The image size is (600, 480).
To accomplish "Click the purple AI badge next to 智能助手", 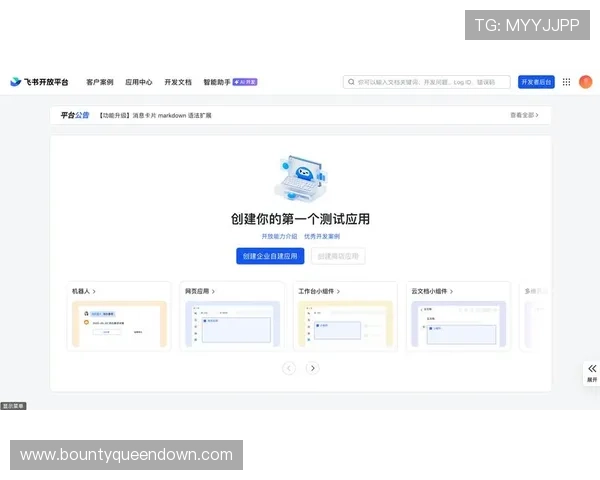I will point(245,82).
